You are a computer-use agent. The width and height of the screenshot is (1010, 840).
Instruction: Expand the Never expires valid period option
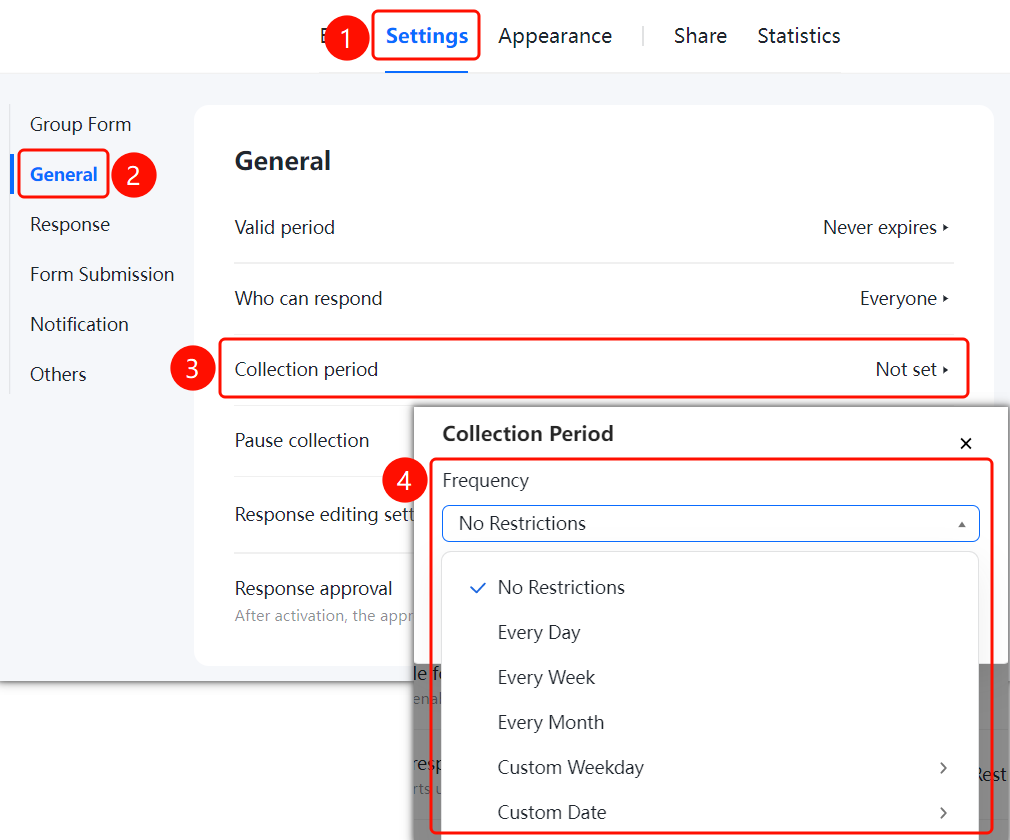coord(886,227)
